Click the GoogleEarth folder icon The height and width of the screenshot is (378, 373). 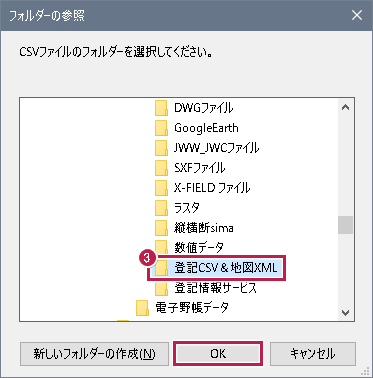161,128
